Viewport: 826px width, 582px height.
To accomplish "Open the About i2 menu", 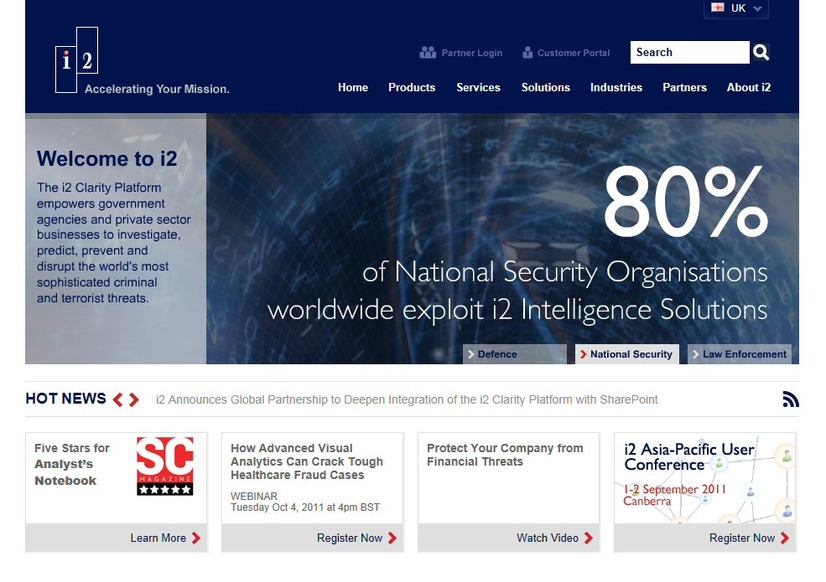I will (749, 87).
